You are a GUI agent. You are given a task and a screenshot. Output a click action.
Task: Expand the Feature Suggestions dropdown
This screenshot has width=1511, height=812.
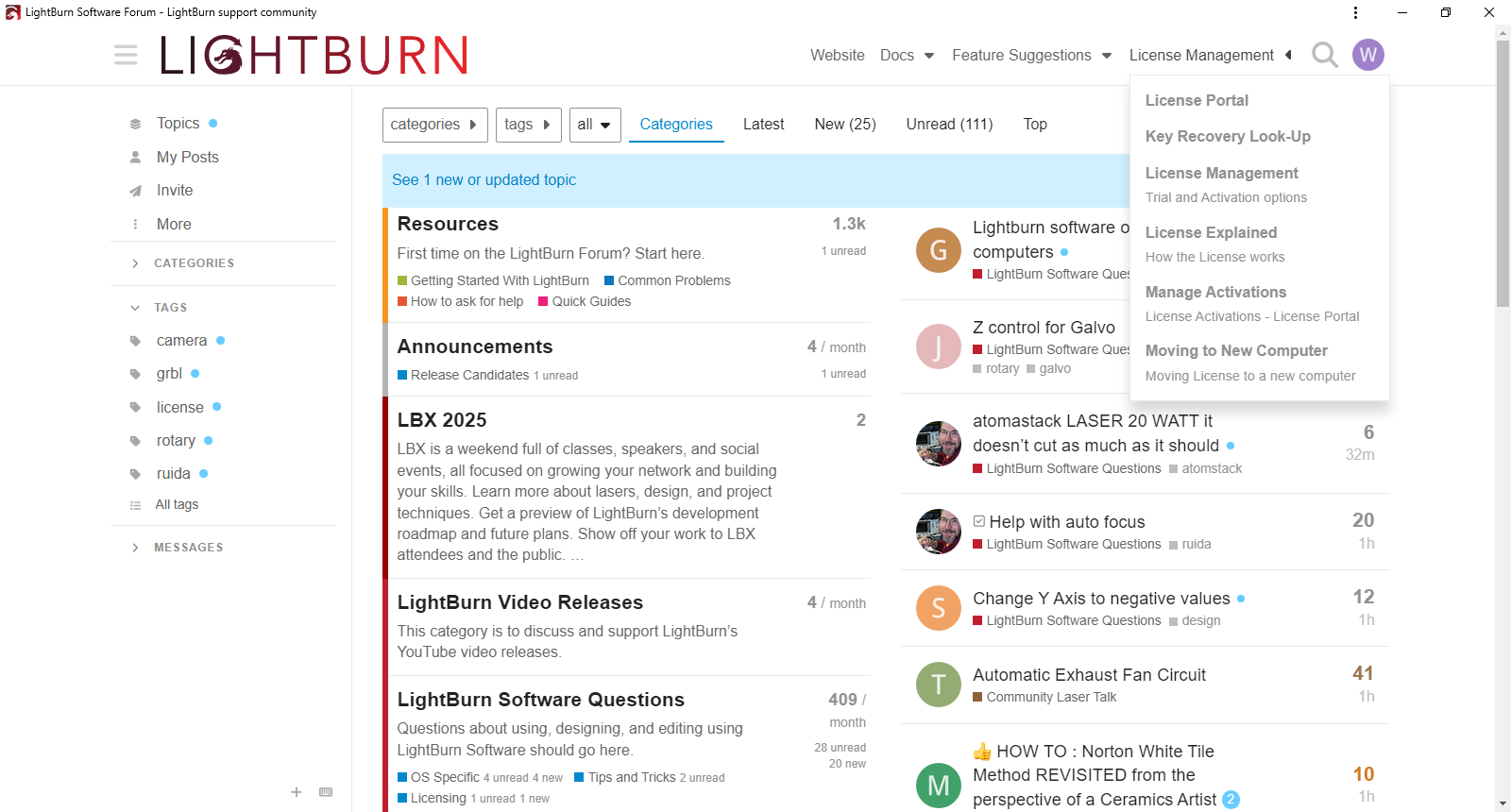1031,56
